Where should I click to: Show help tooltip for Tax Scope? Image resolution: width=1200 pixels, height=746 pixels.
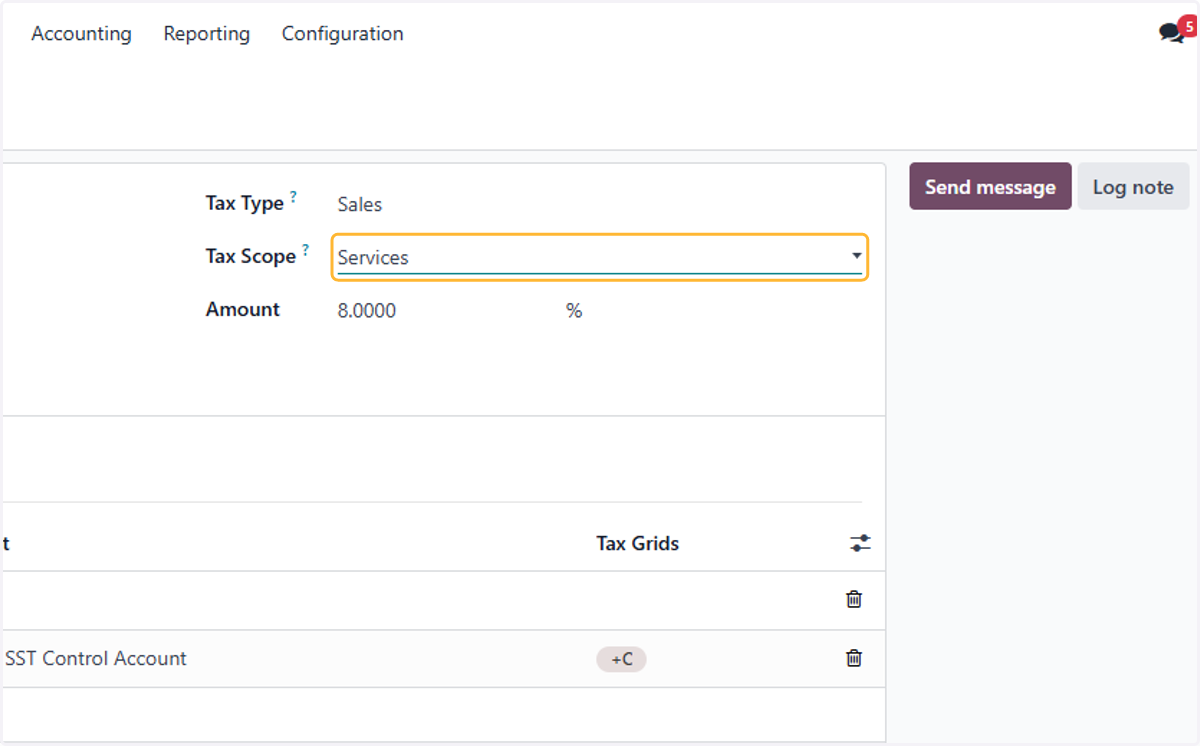(305, 251)
